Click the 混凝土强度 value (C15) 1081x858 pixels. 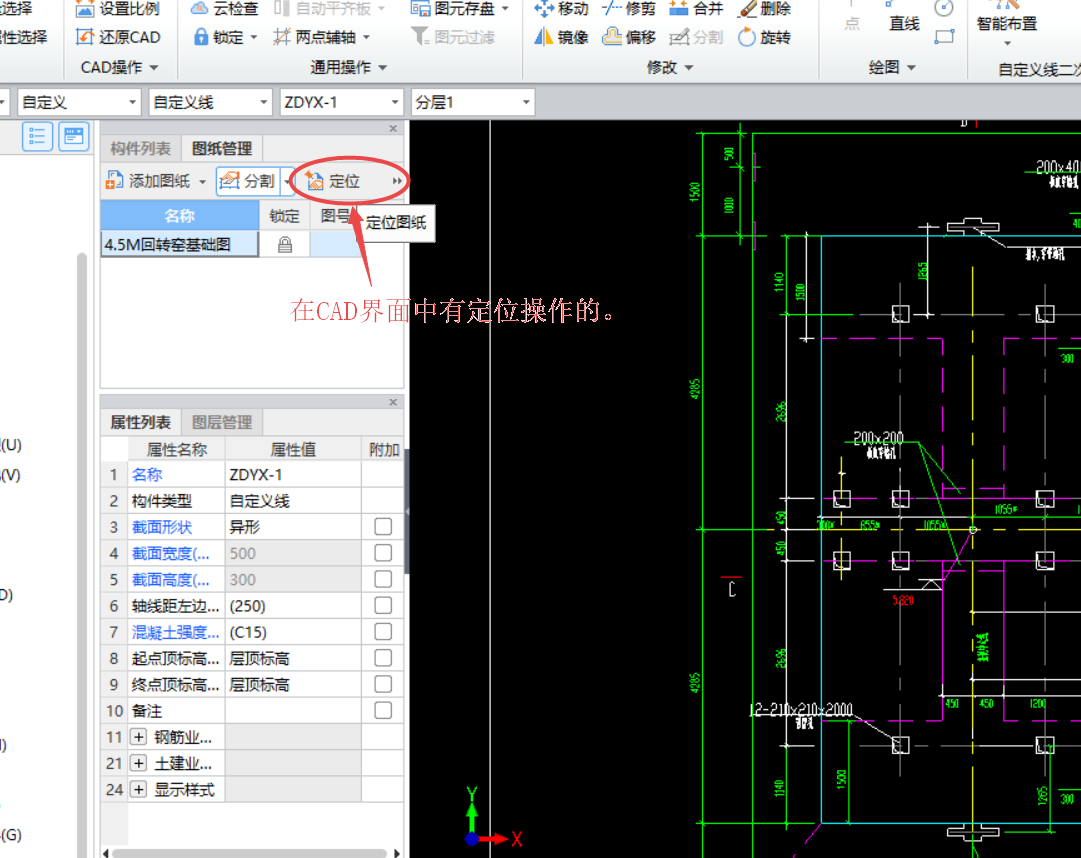click(293, 632)
